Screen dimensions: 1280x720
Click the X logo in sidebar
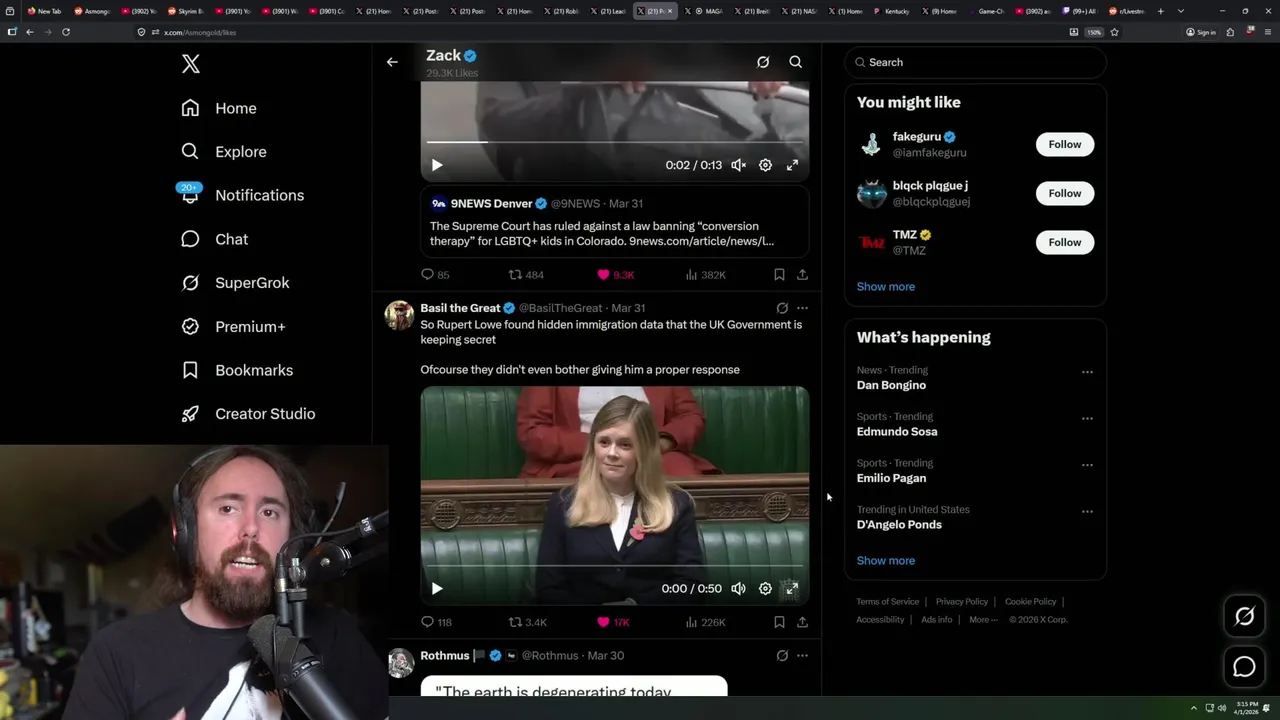[x=191, y=64]
